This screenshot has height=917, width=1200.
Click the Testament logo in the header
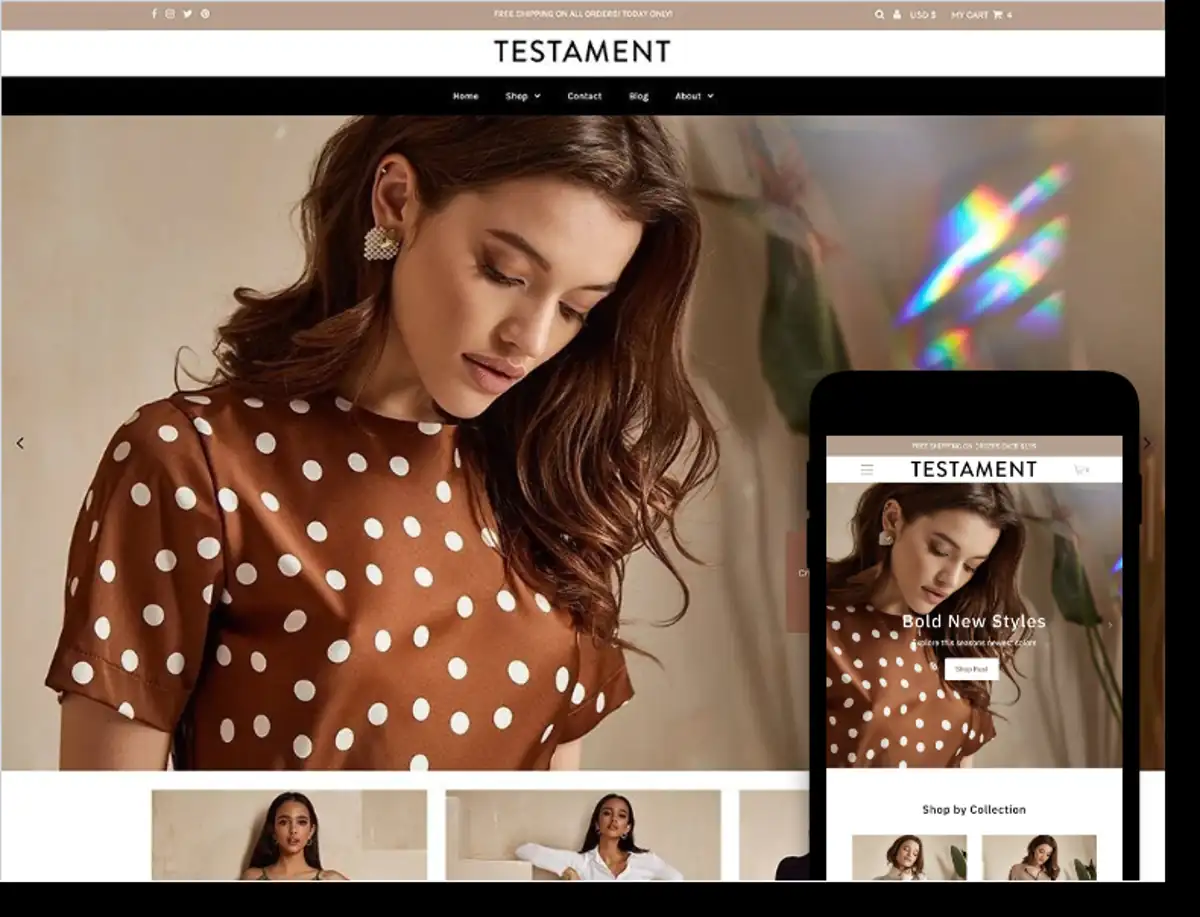583,52
